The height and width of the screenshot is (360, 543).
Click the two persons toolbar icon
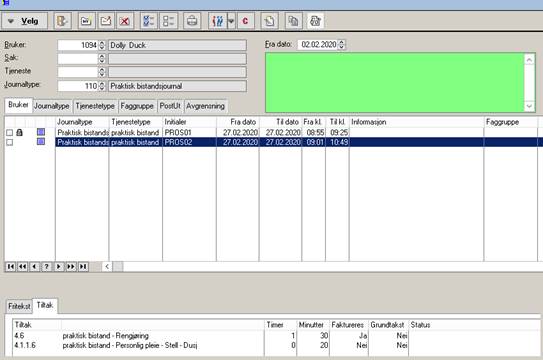click(217, 21)
